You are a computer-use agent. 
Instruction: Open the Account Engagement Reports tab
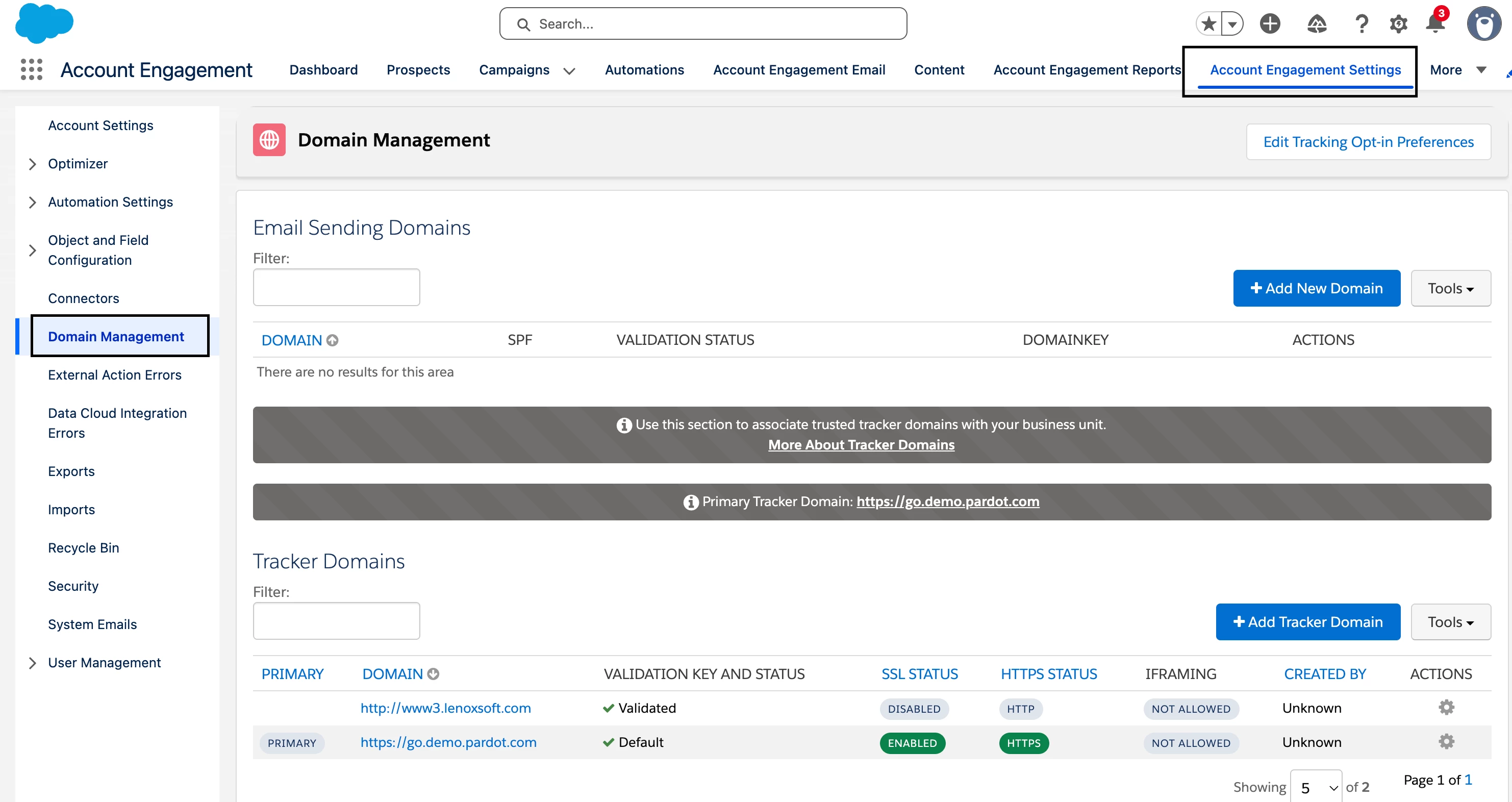coord(1087,70)
